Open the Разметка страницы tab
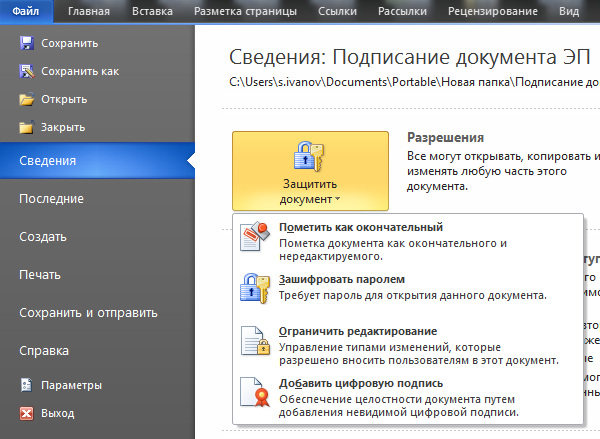Image resolution: width=600 pixels, height=439 pixels. [245, 11]
